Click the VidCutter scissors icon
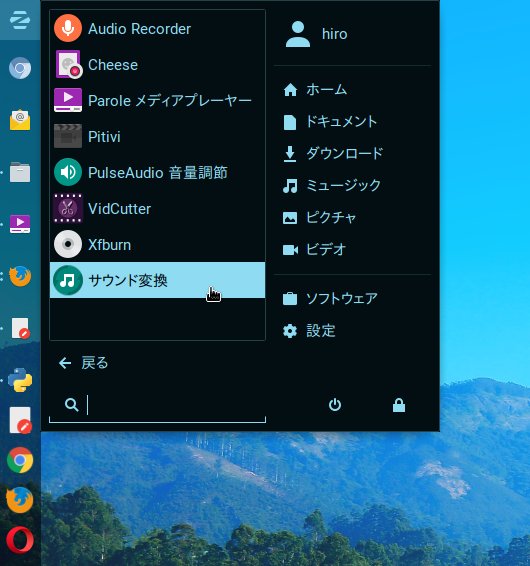This screenshot has height=566, width=530. 68,208
